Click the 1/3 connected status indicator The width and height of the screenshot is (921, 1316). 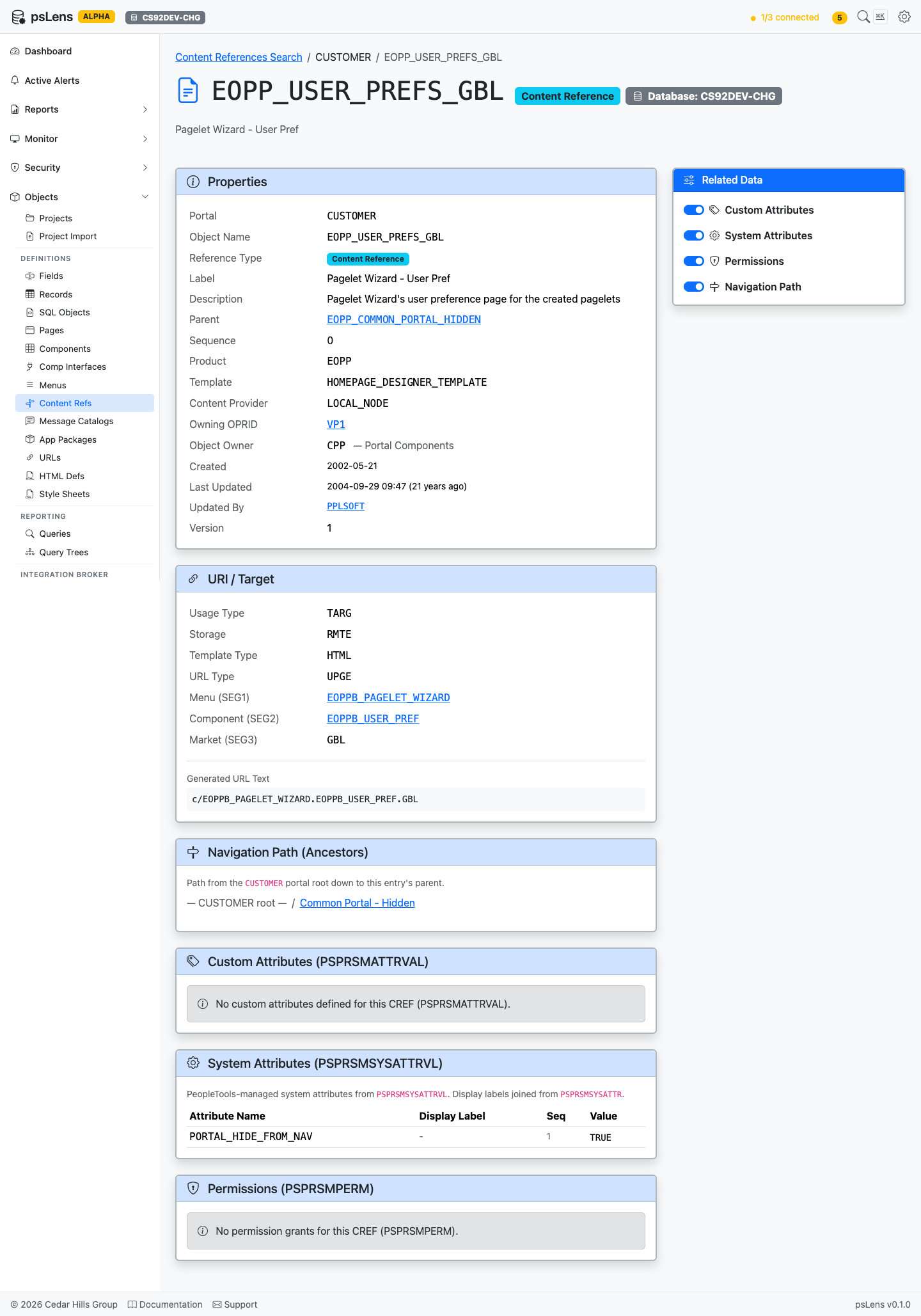pos(785,17)
